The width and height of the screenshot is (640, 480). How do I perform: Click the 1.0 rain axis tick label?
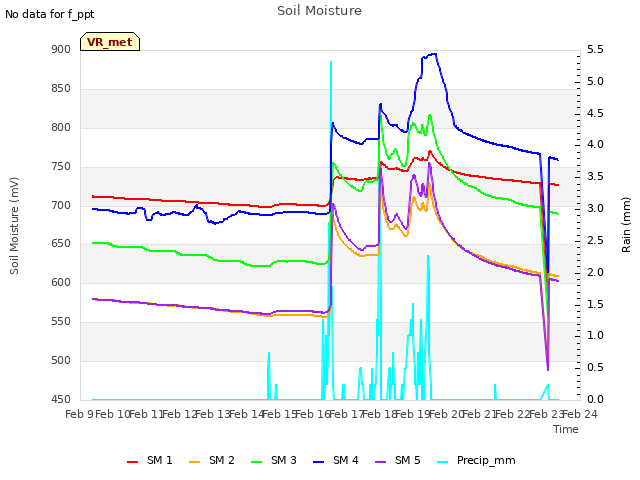[x=595, y=336]
